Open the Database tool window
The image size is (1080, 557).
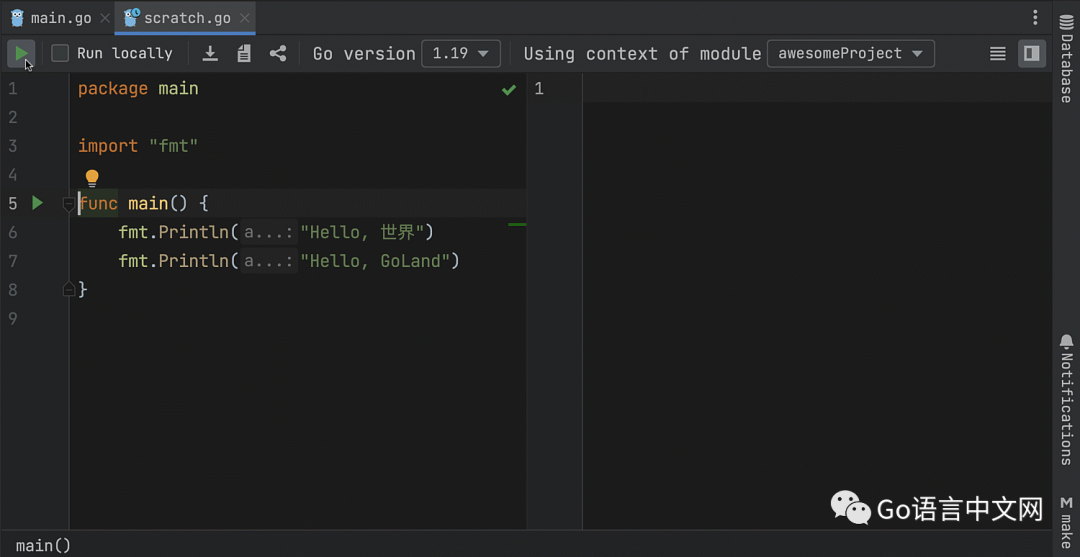coord(1066,60)
